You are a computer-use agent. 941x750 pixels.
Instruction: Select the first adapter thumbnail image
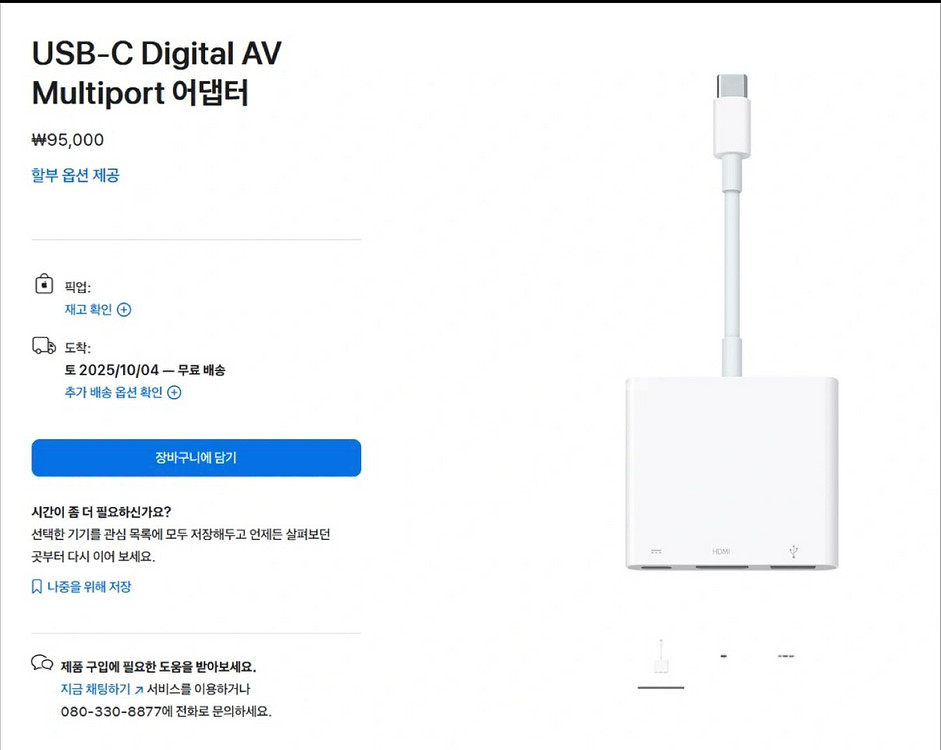tap(661, 658)
